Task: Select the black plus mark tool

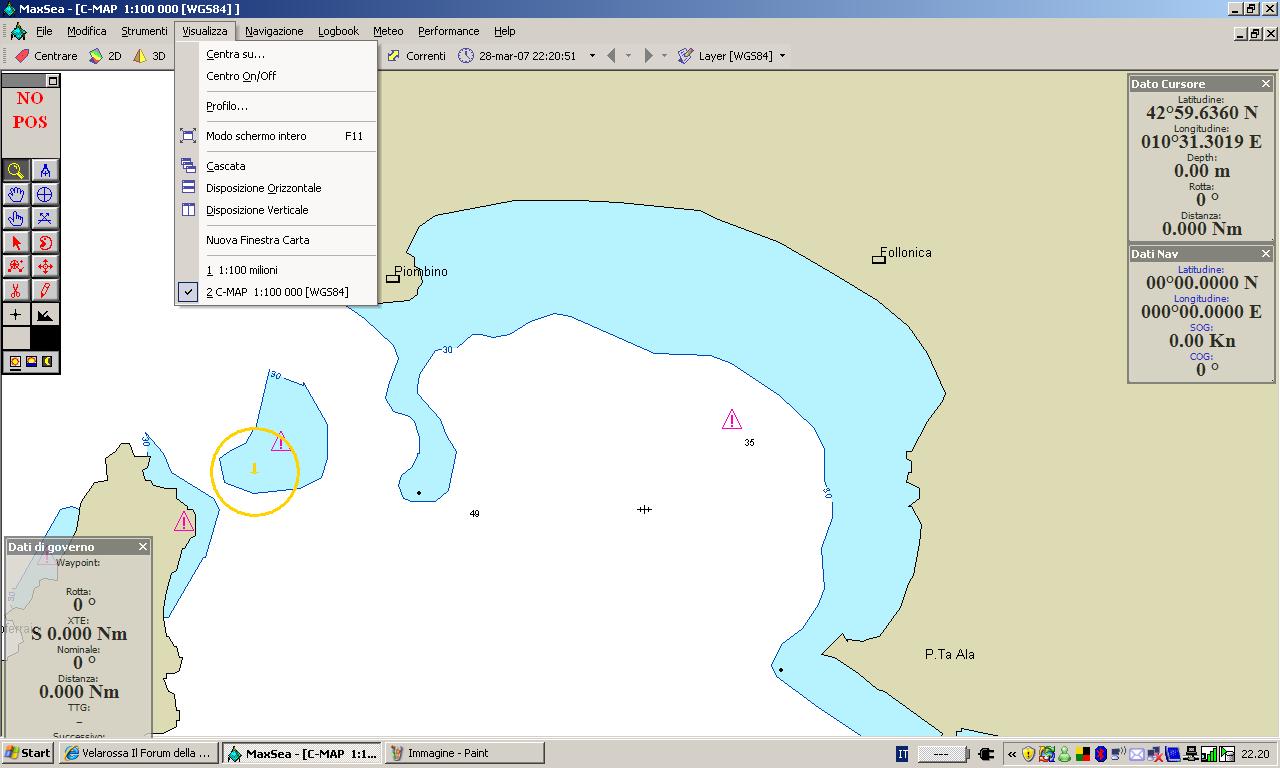Action: click(x=16, y=314)
